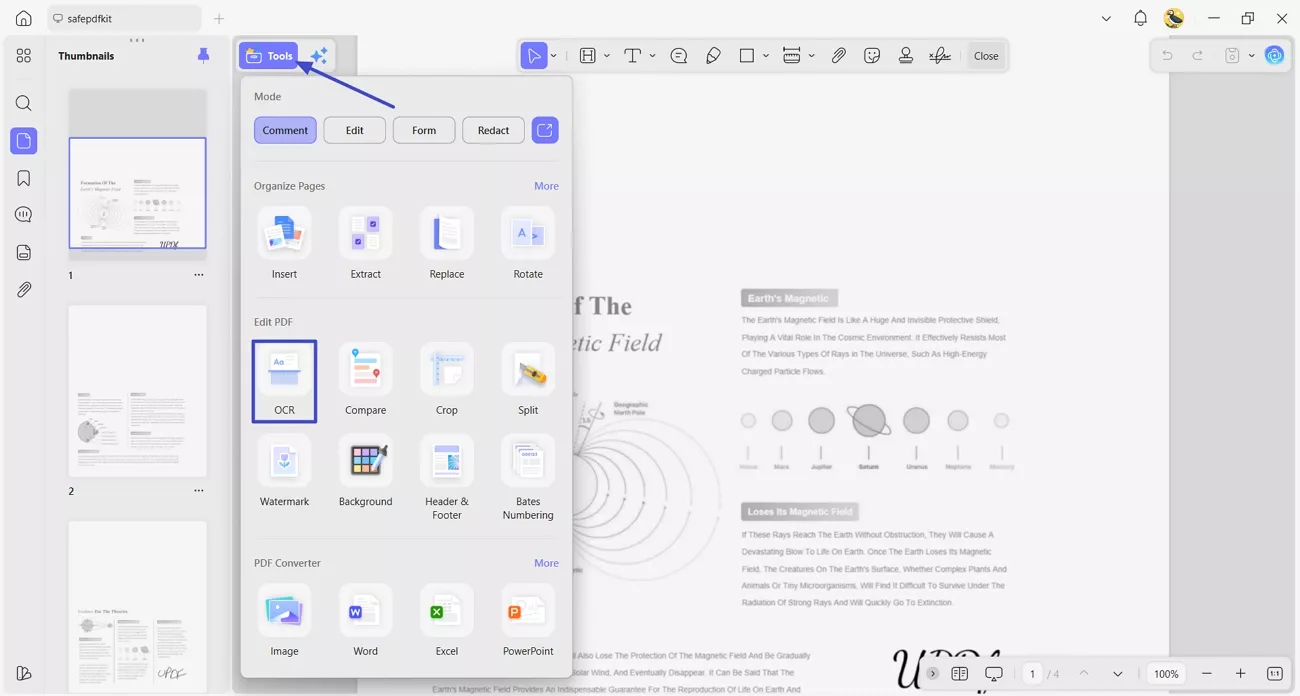Open page 1 thumbnail options menu
1300x696 pixels.
199,275
